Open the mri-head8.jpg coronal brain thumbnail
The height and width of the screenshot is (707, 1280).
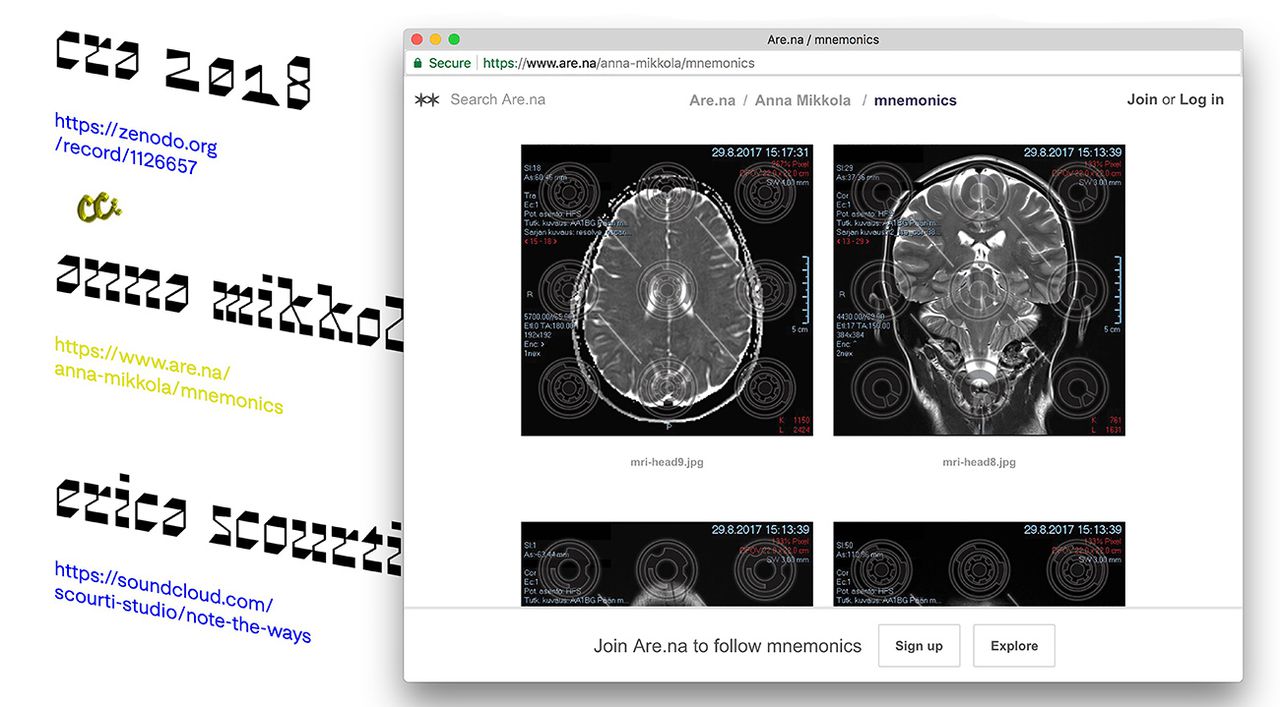pos(979,290)
